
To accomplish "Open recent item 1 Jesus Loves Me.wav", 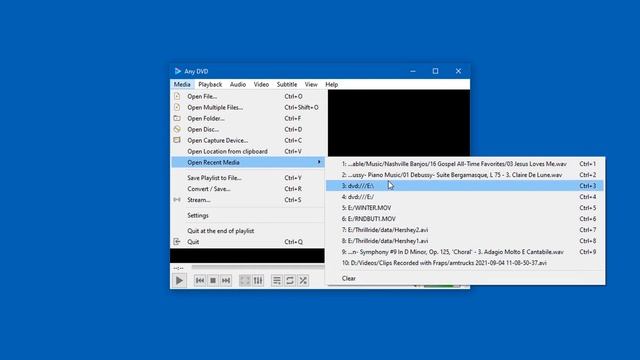I will (x=465, y=164).
